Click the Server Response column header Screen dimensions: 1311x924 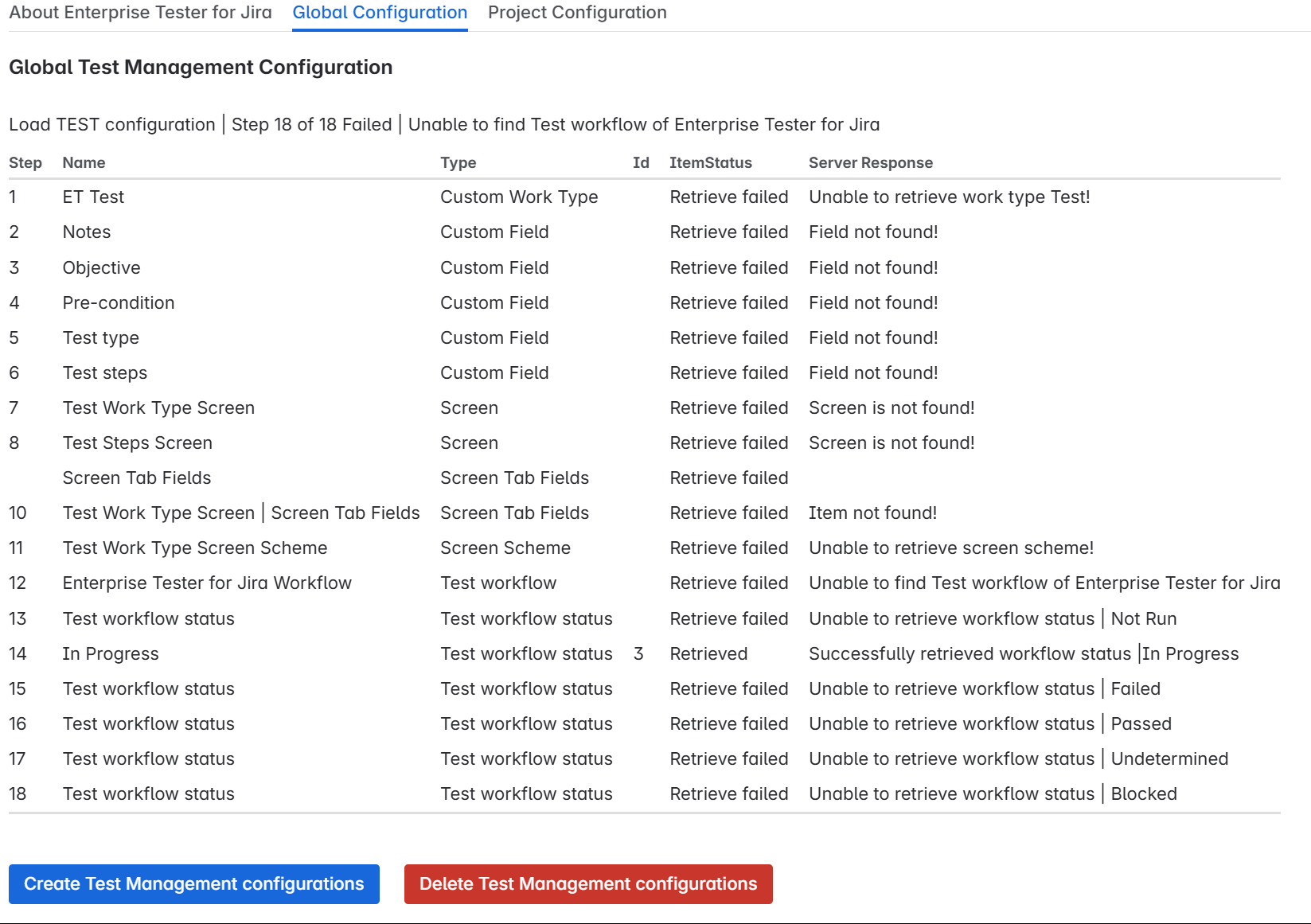870,163
